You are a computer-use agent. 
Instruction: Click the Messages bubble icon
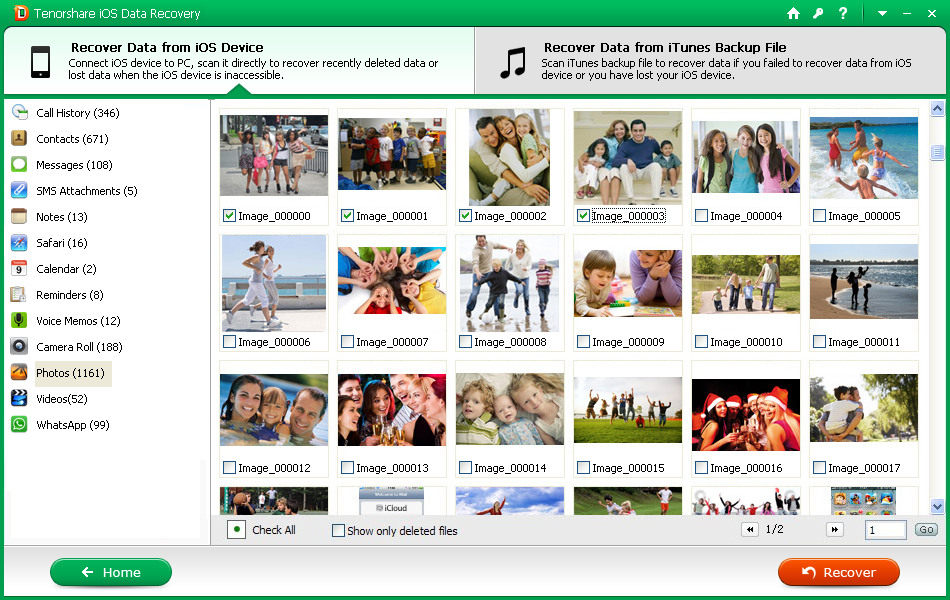click(19, 165)
